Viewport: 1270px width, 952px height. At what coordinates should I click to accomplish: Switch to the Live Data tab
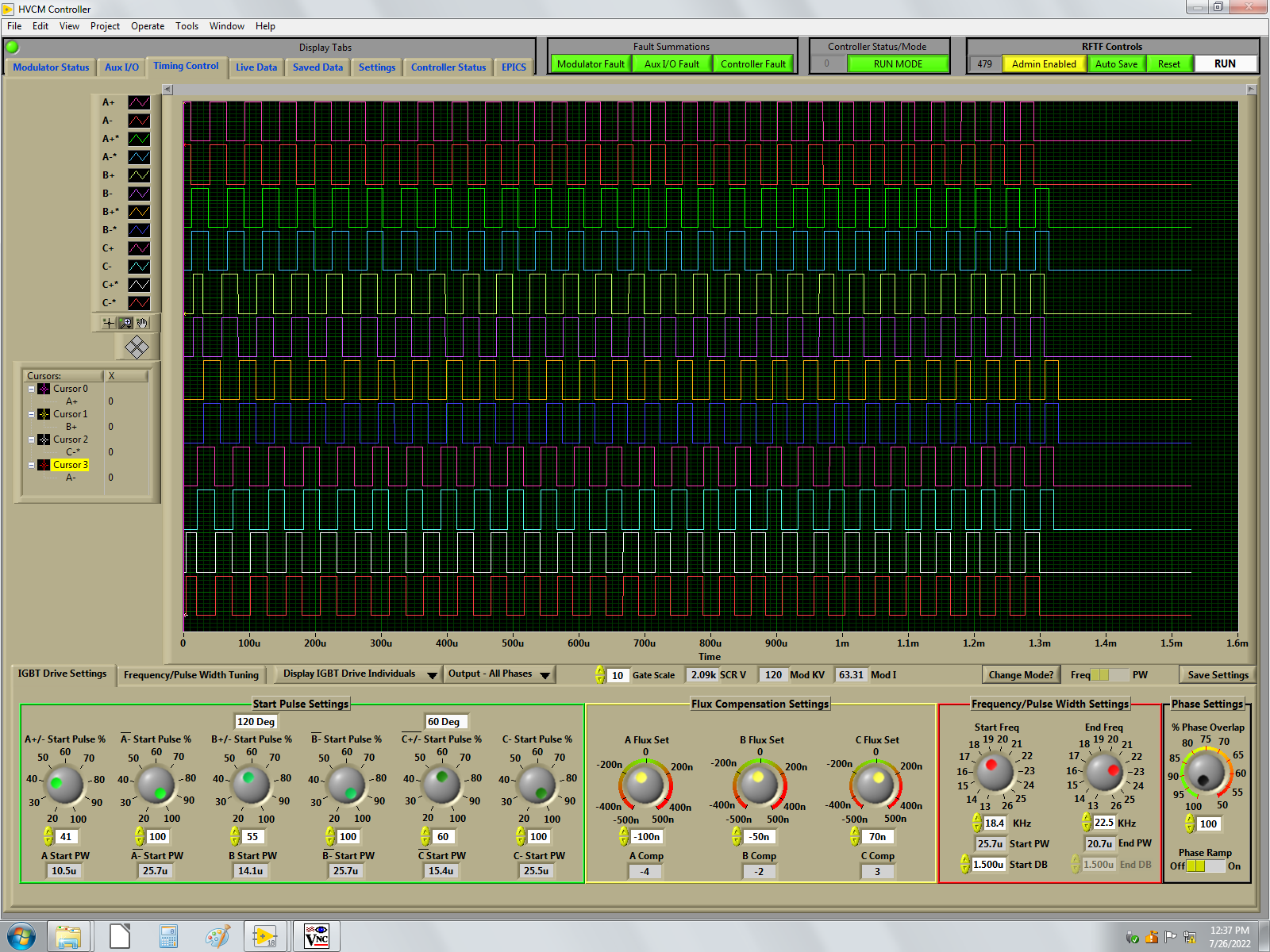tap(256, 67)
